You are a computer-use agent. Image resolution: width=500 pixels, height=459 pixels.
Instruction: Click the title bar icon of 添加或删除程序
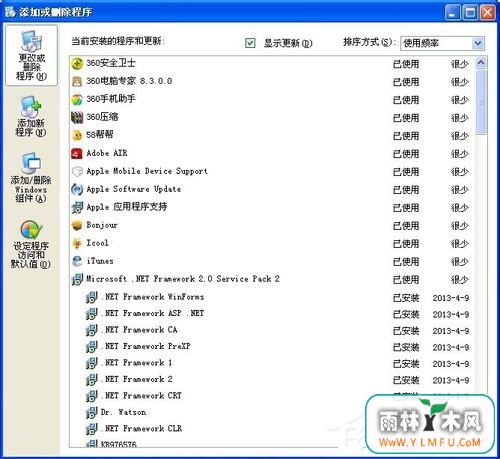click(10, 12)
